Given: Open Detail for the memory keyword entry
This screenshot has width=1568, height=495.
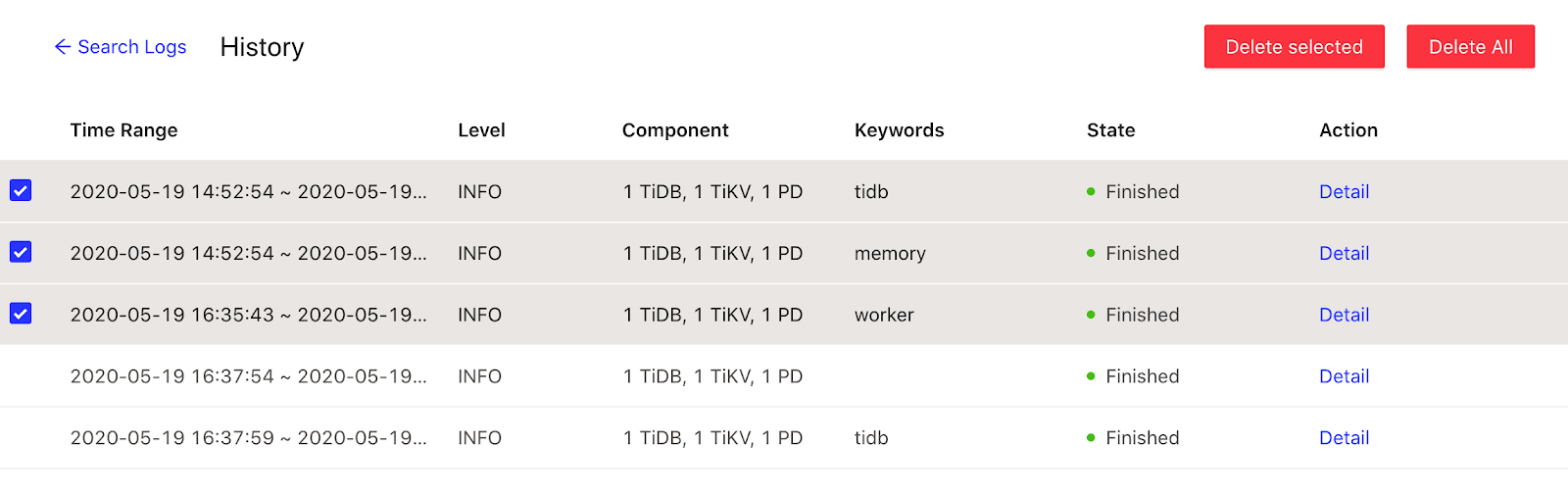Looking at the screenshot, I should (1344, 254).
